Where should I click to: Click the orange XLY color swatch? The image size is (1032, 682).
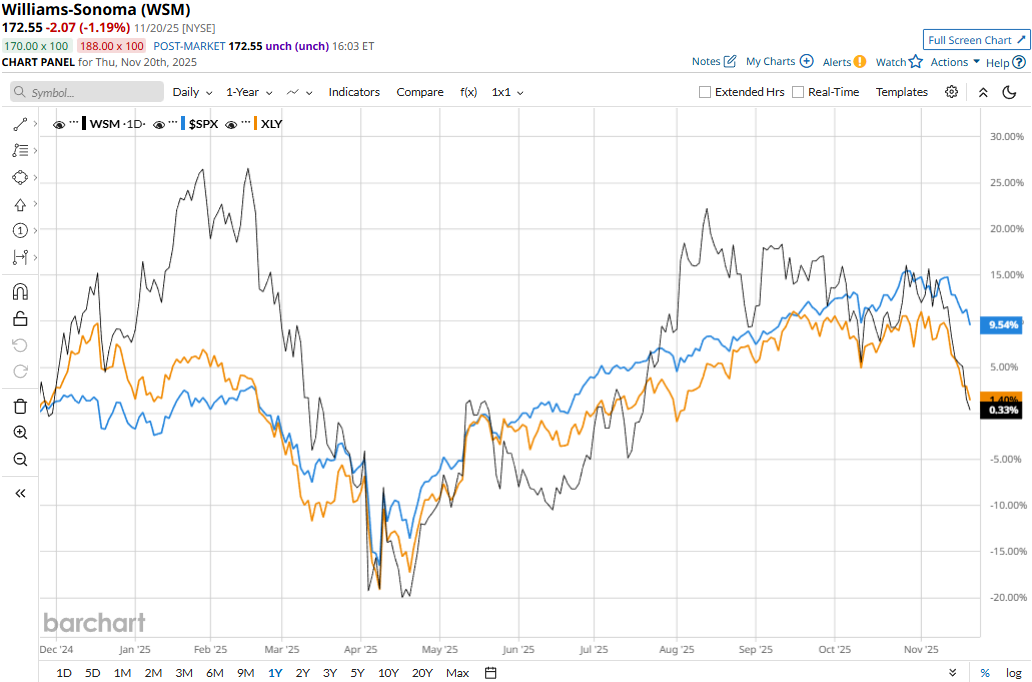point(255,123)
